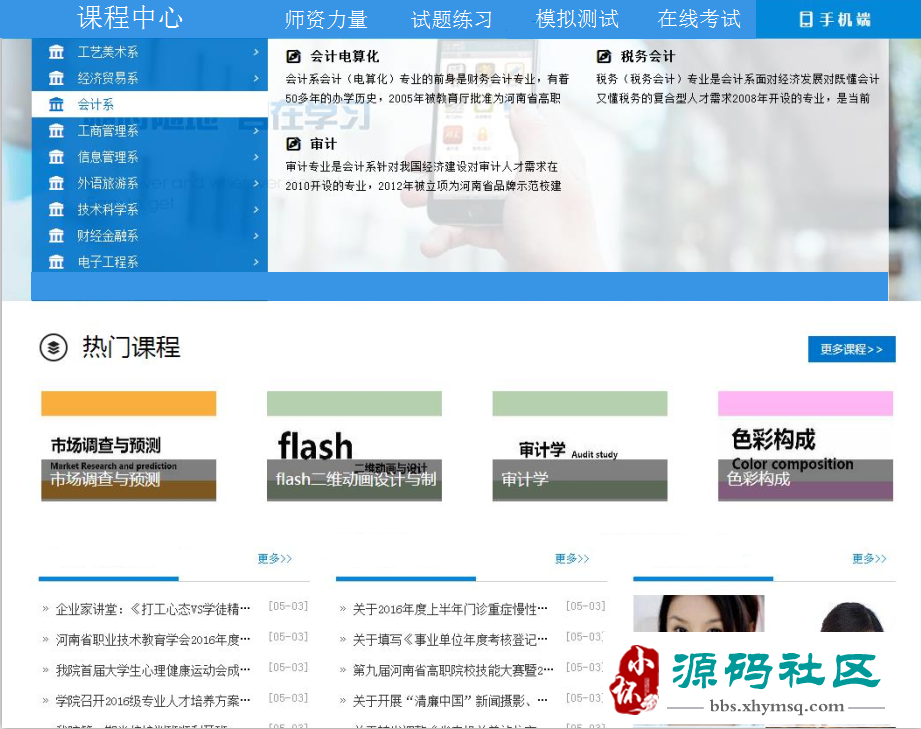Click the woman's portrait photo thumbnail
This screenshot has height=729, width=921.
pyautogui.click(x=698, y=613)
